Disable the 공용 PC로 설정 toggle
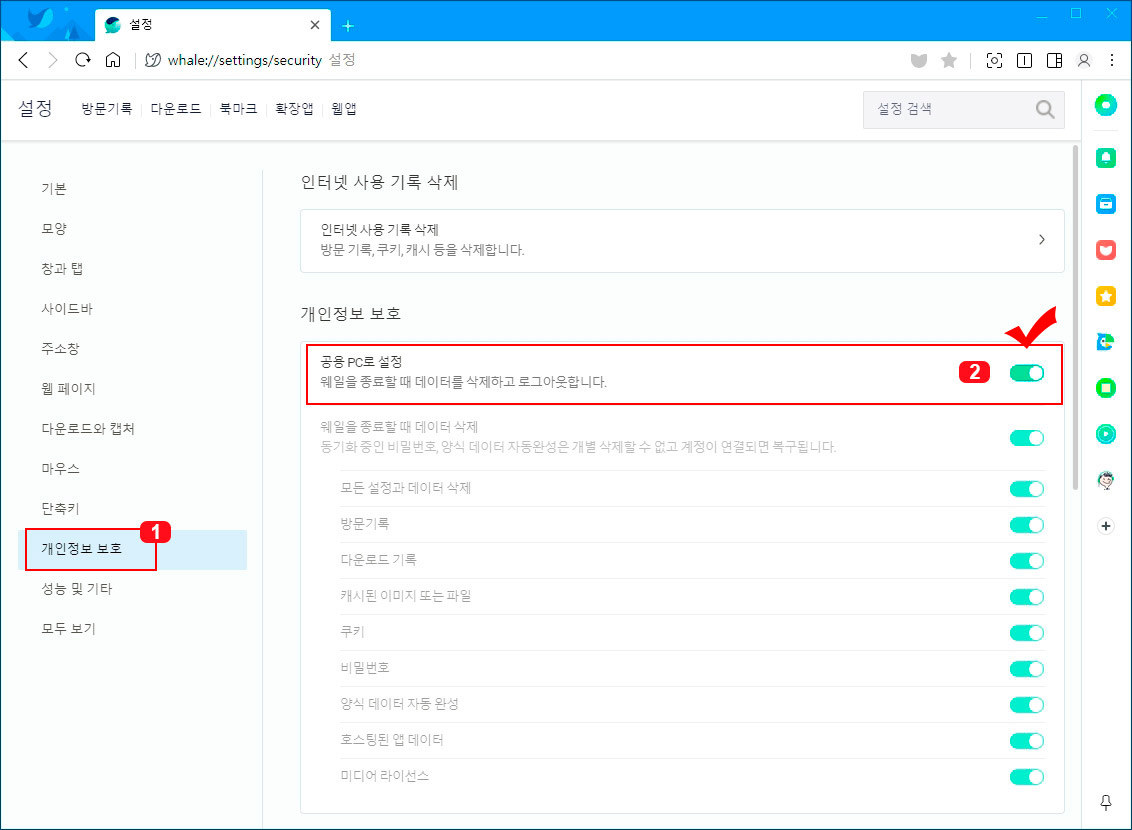Screen dimensions: 1132x830 pyautogui.click(x=1027, y=372)
